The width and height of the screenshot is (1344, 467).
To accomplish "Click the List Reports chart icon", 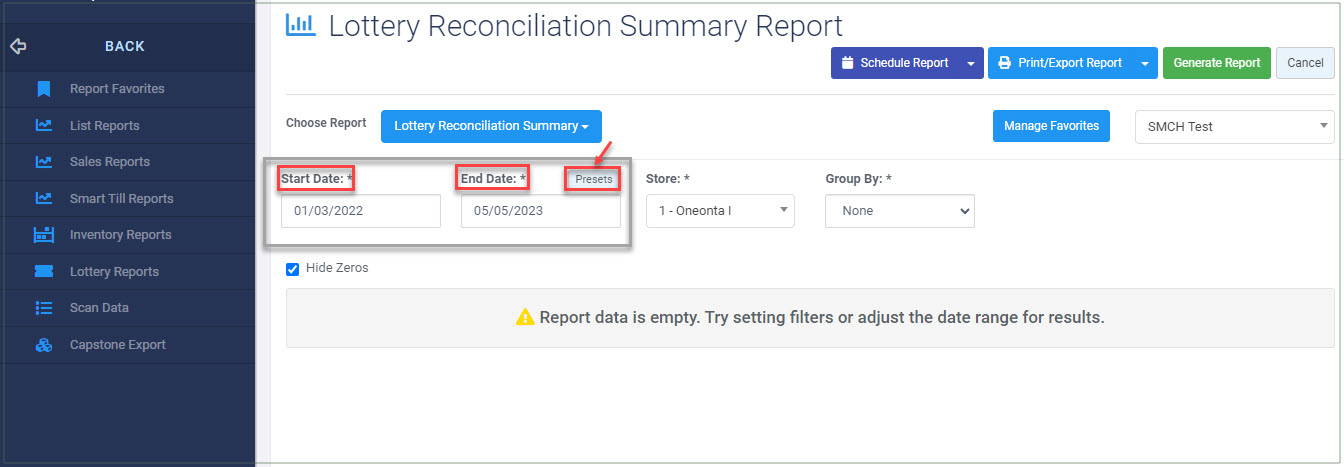I will (x=43, y=126).
